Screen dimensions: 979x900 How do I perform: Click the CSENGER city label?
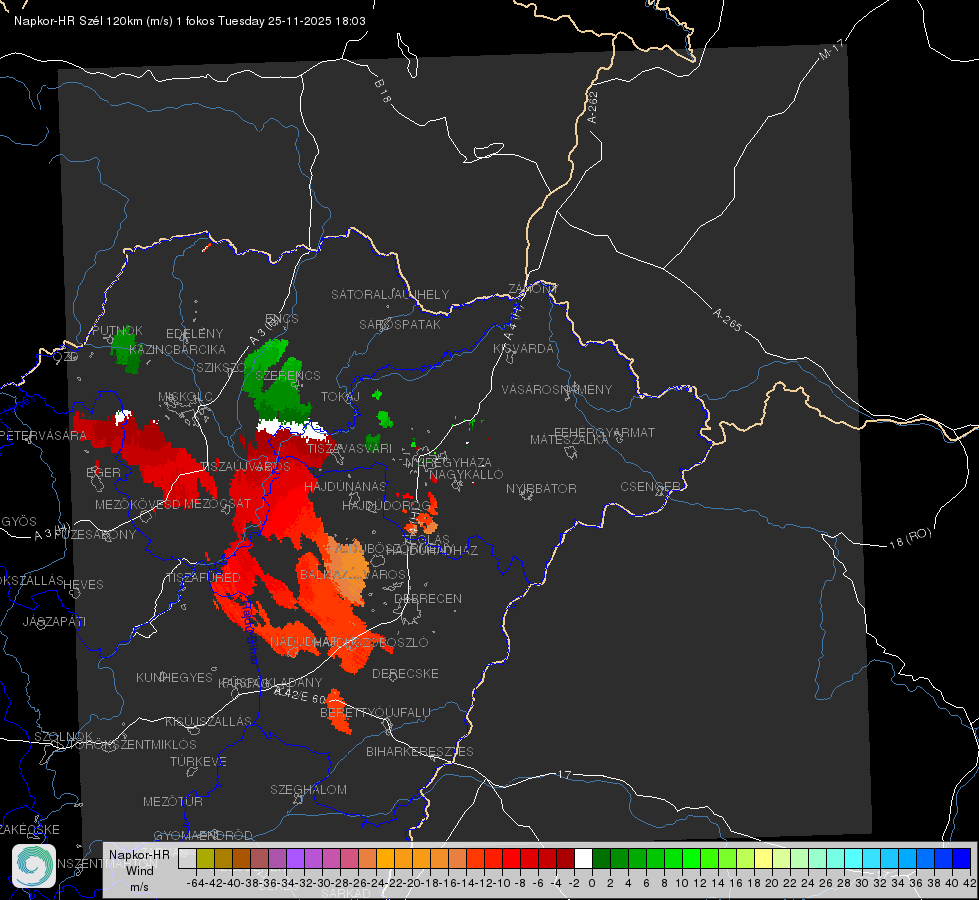point(650,486)
